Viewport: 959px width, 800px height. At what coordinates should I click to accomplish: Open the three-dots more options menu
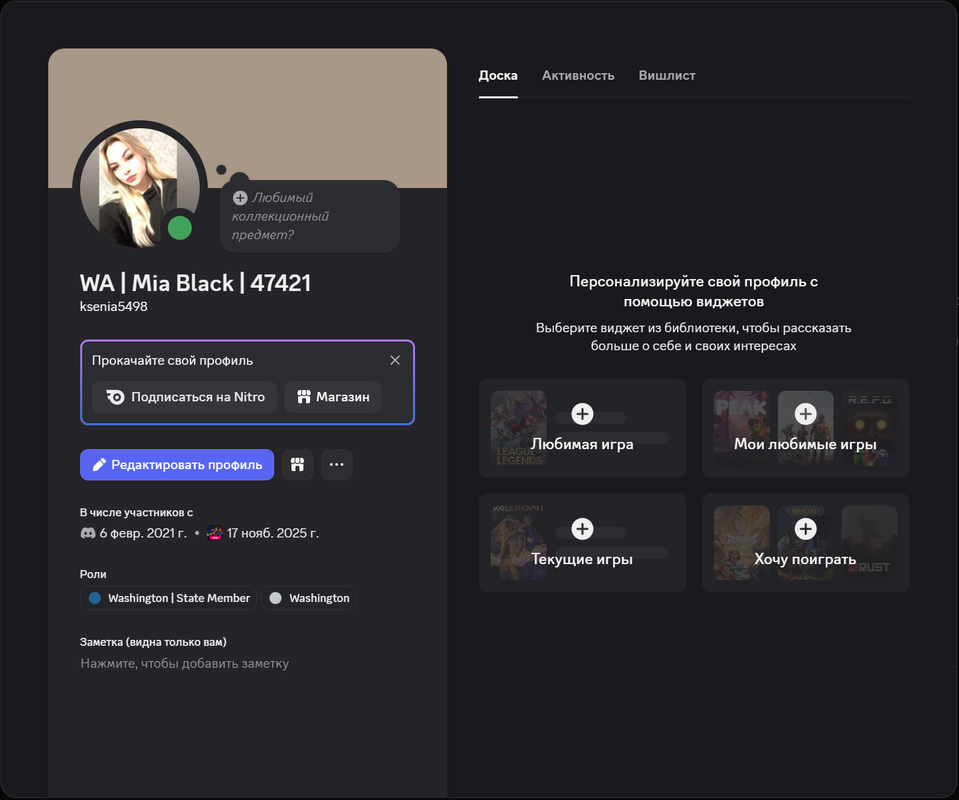[336, 465]
